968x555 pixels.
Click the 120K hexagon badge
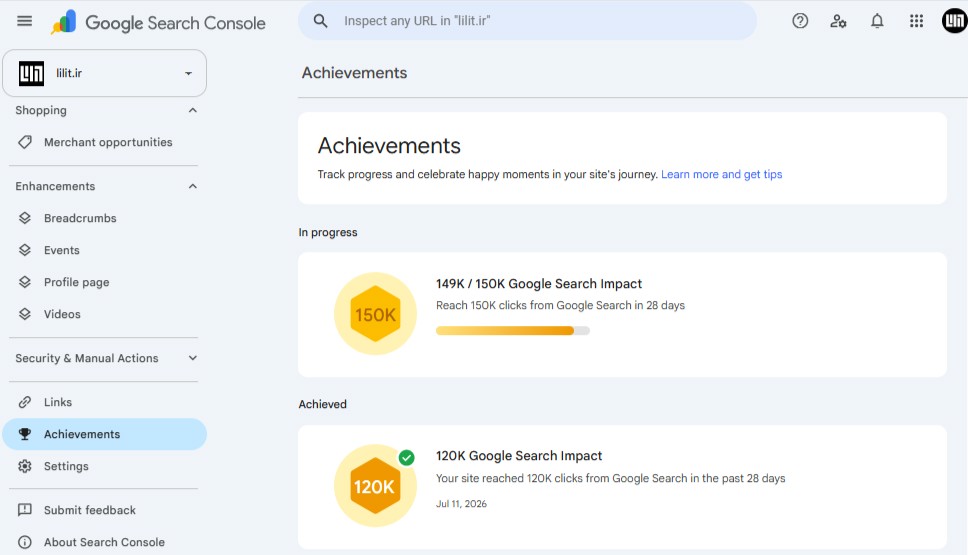pyautogui.click(x=375, y=486)
